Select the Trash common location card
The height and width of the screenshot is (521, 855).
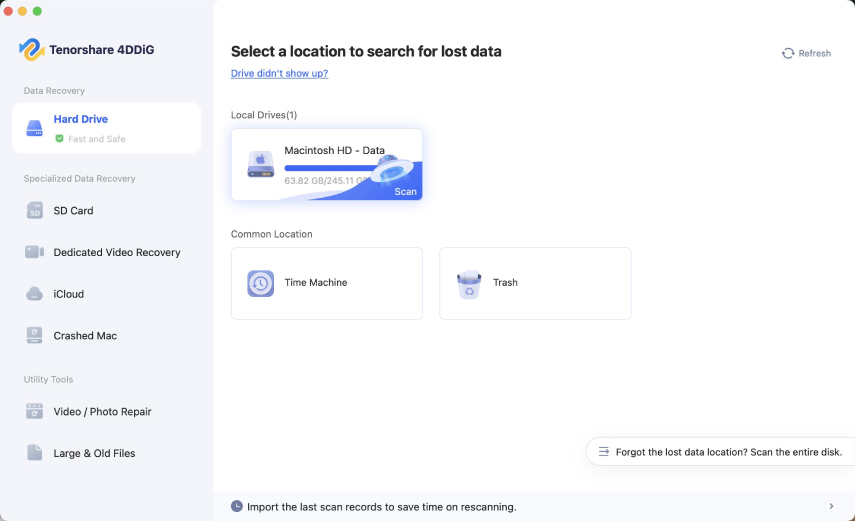point(535,283)
